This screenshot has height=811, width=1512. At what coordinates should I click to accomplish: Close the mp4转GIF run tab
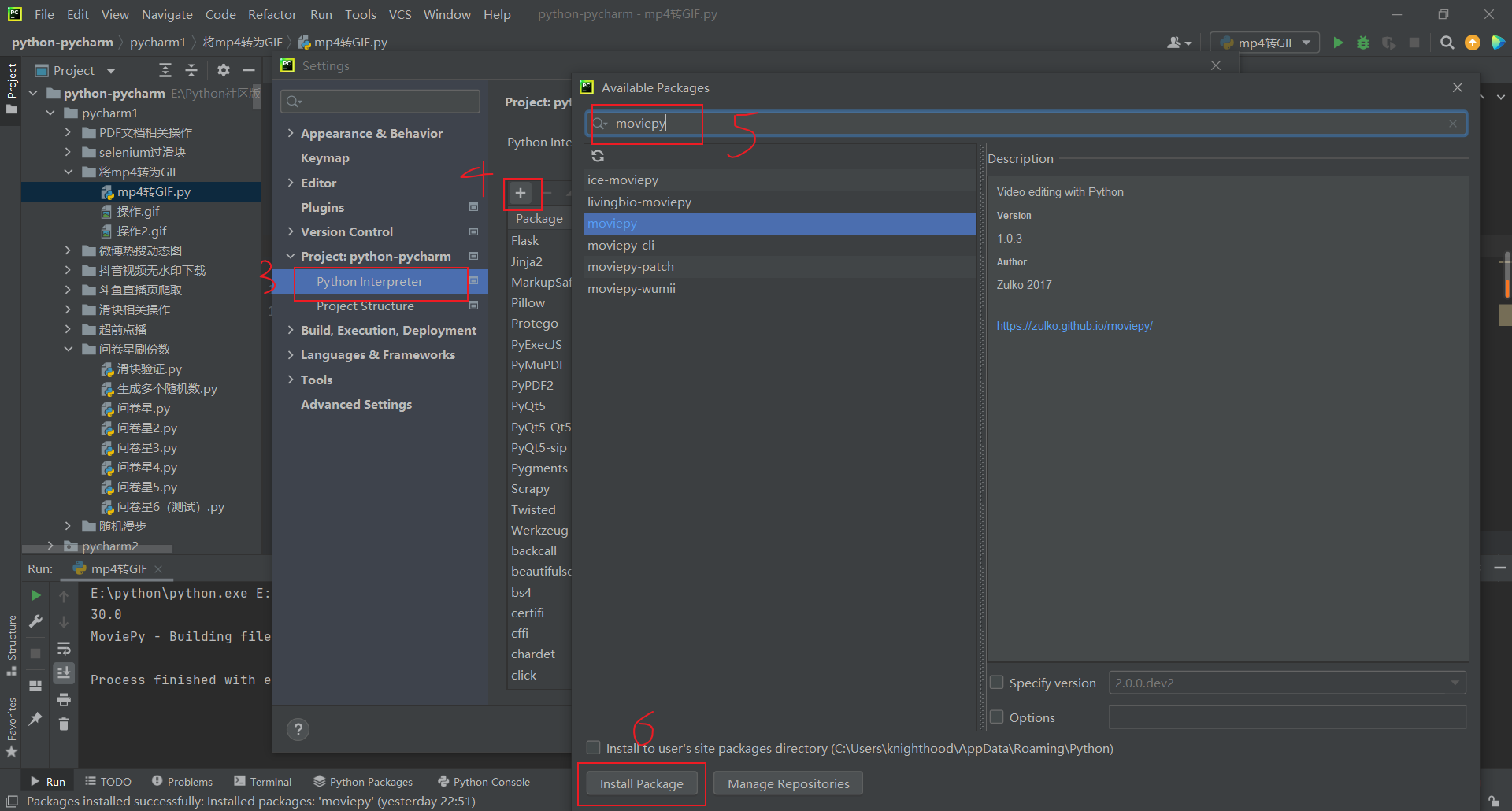point(158,568)
